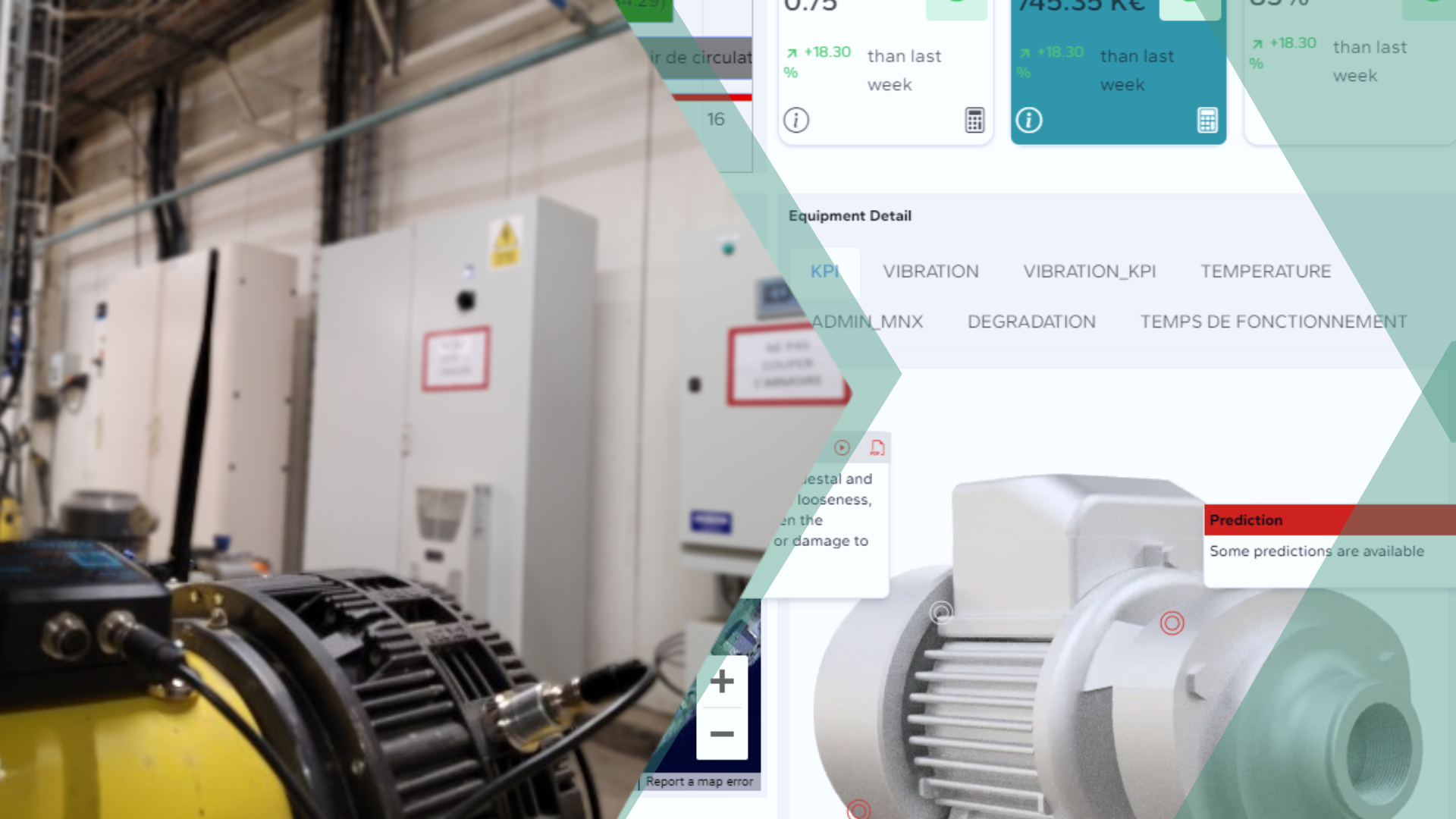Viewport: 1456px width, 819px height.
Task: Click the VIBRATION tab in Equipment Detail
Action: 929,271
